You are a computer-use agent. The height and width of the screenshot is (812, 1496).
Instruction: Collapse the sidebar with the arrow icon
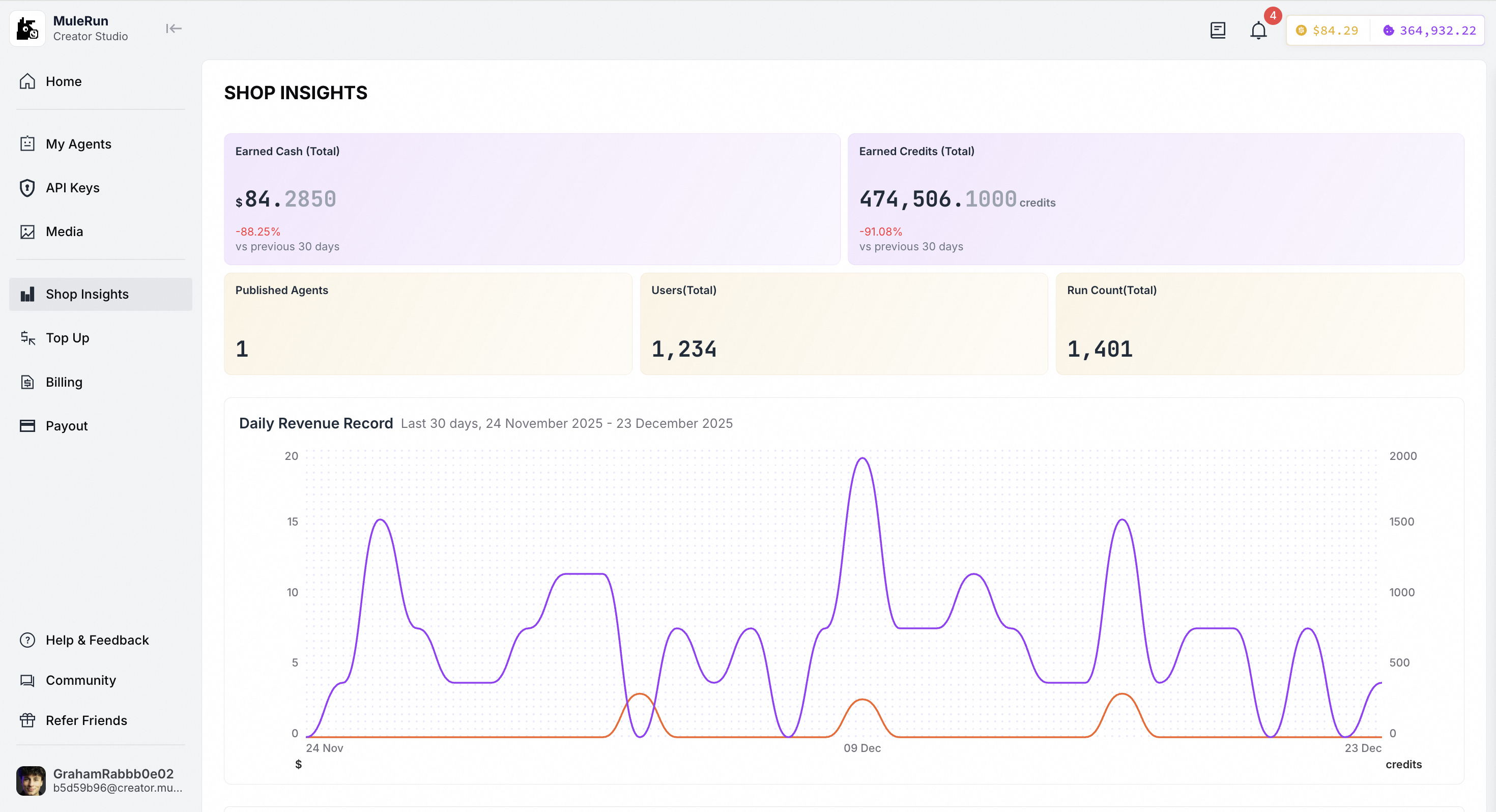click(173, 28)
